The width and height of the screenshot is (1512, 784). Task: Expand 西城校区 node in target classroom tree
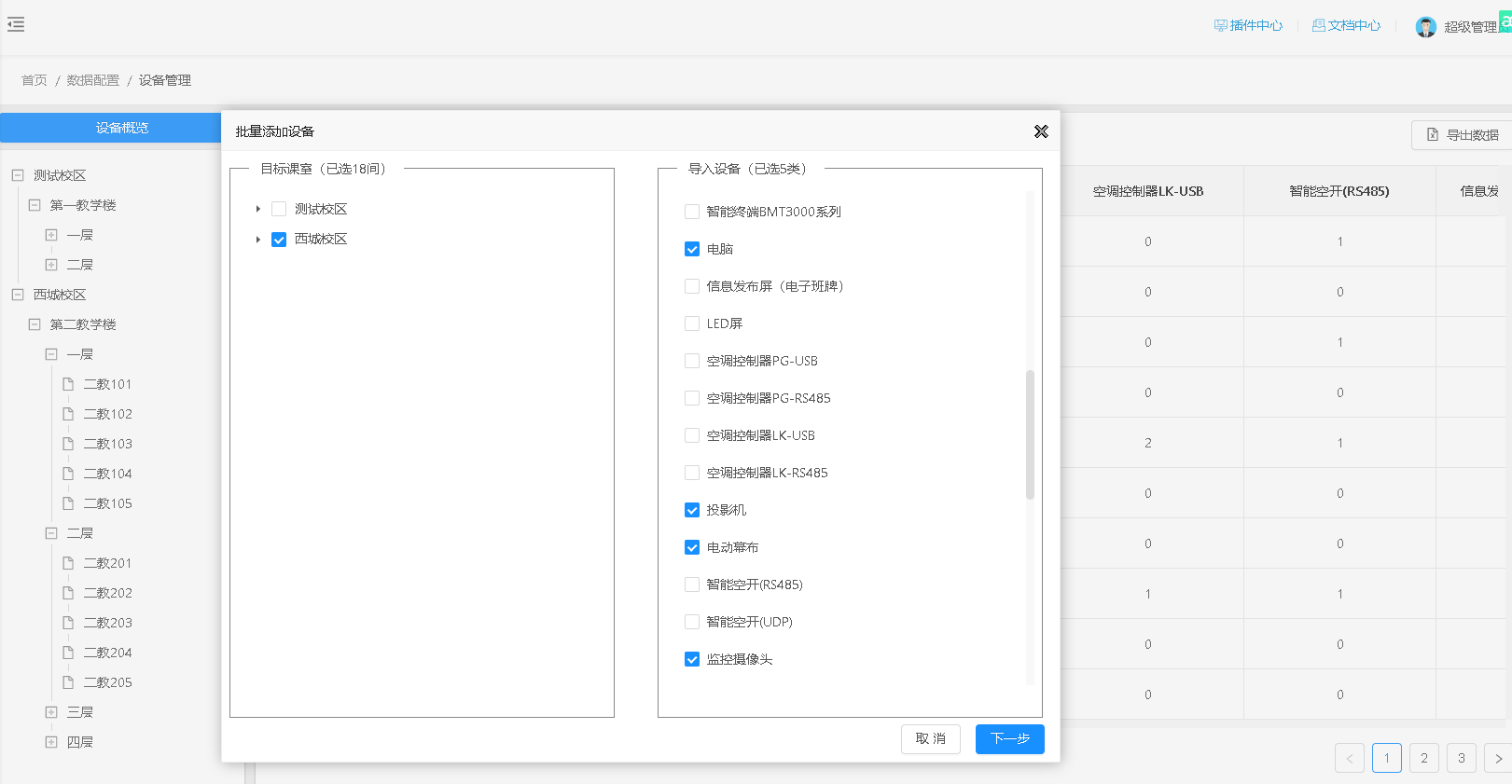tap(258, 240)
